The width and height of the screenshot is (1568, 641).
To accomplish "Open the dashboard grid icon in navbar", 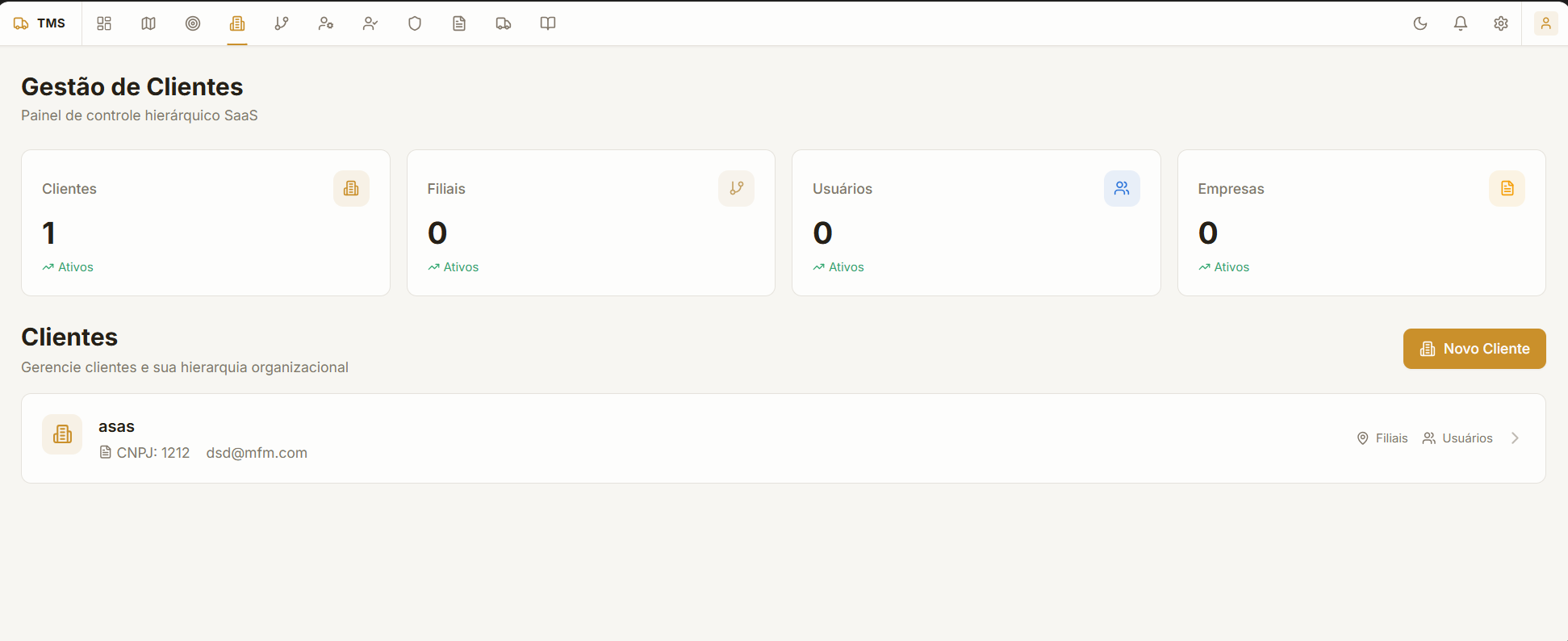I will coord(104,23).
